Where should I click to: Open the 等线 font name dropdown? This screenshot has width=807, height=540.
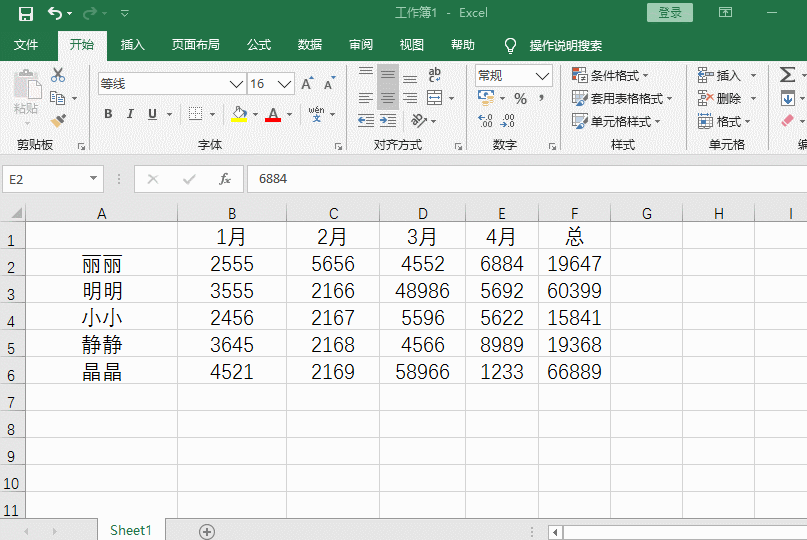coord(236,84)
